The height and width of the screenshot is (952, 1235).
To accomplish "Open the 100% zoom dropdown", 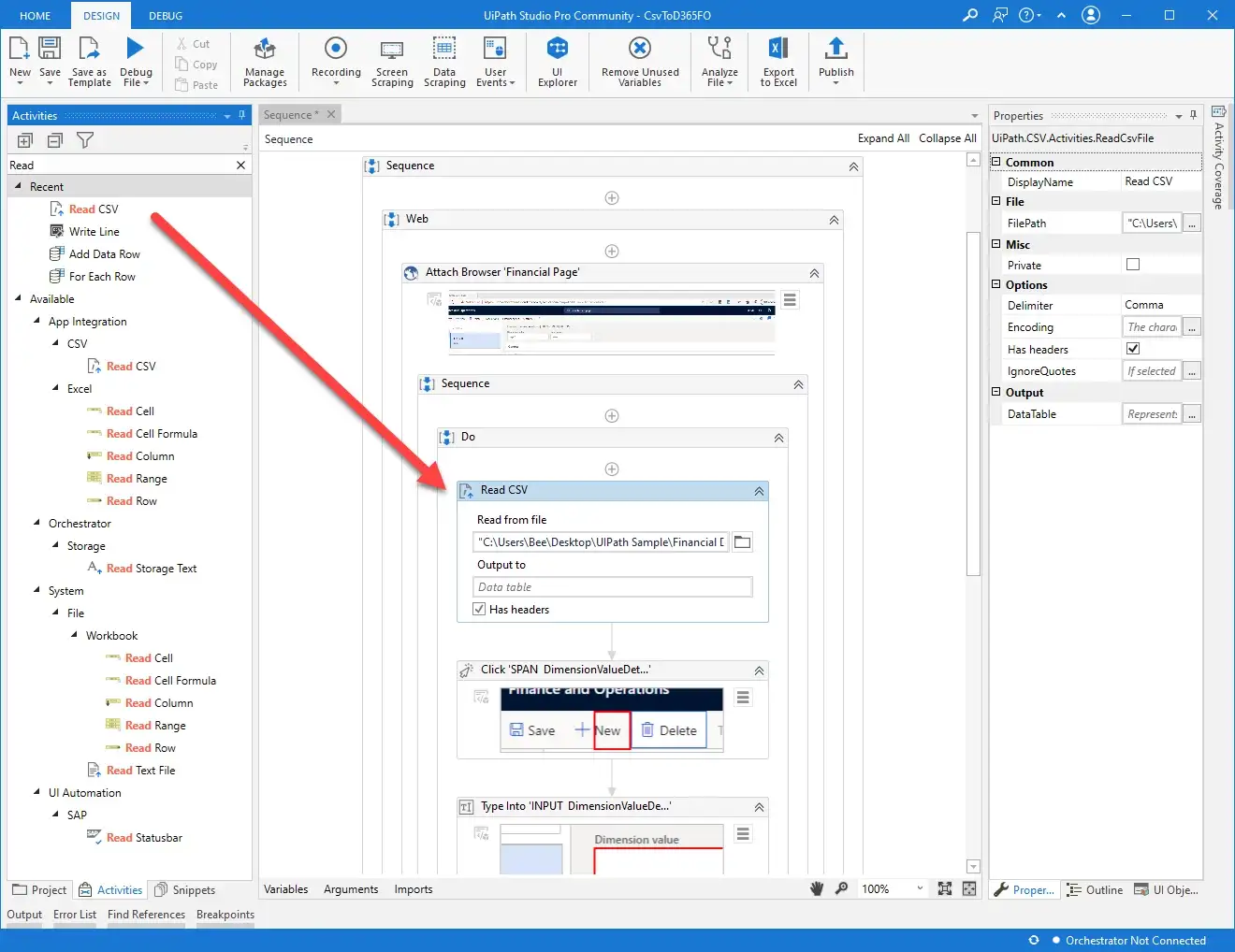I will click(920, 888).
